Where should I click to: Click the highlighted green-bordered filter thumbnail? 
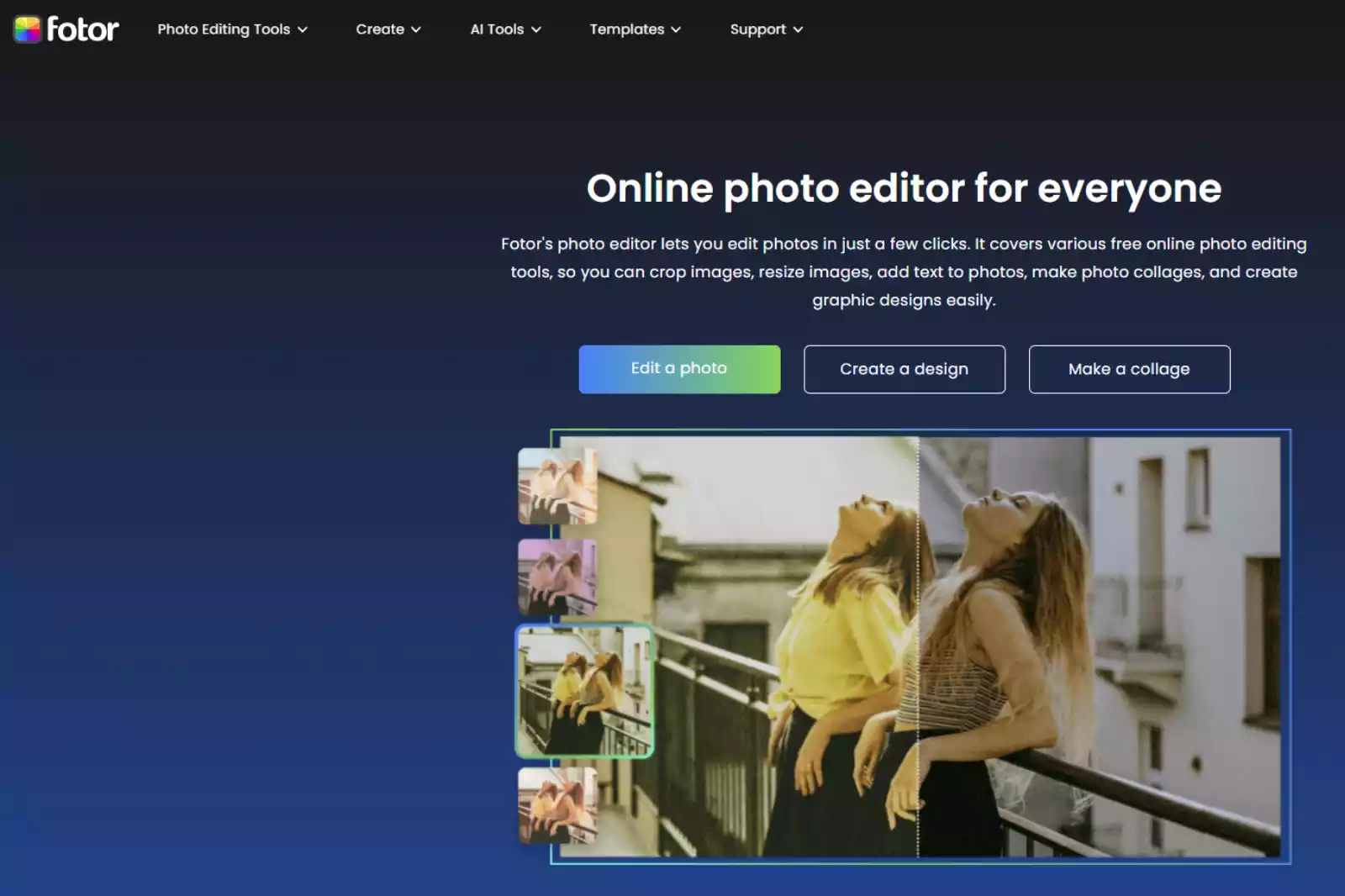584,690
